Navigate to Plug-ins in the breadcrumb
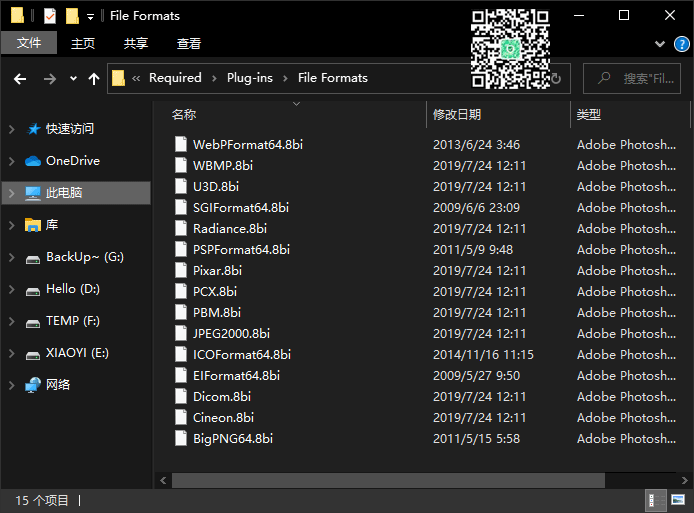Image resolution: width=694 pixels, height=513 pixels. point(250,78)
